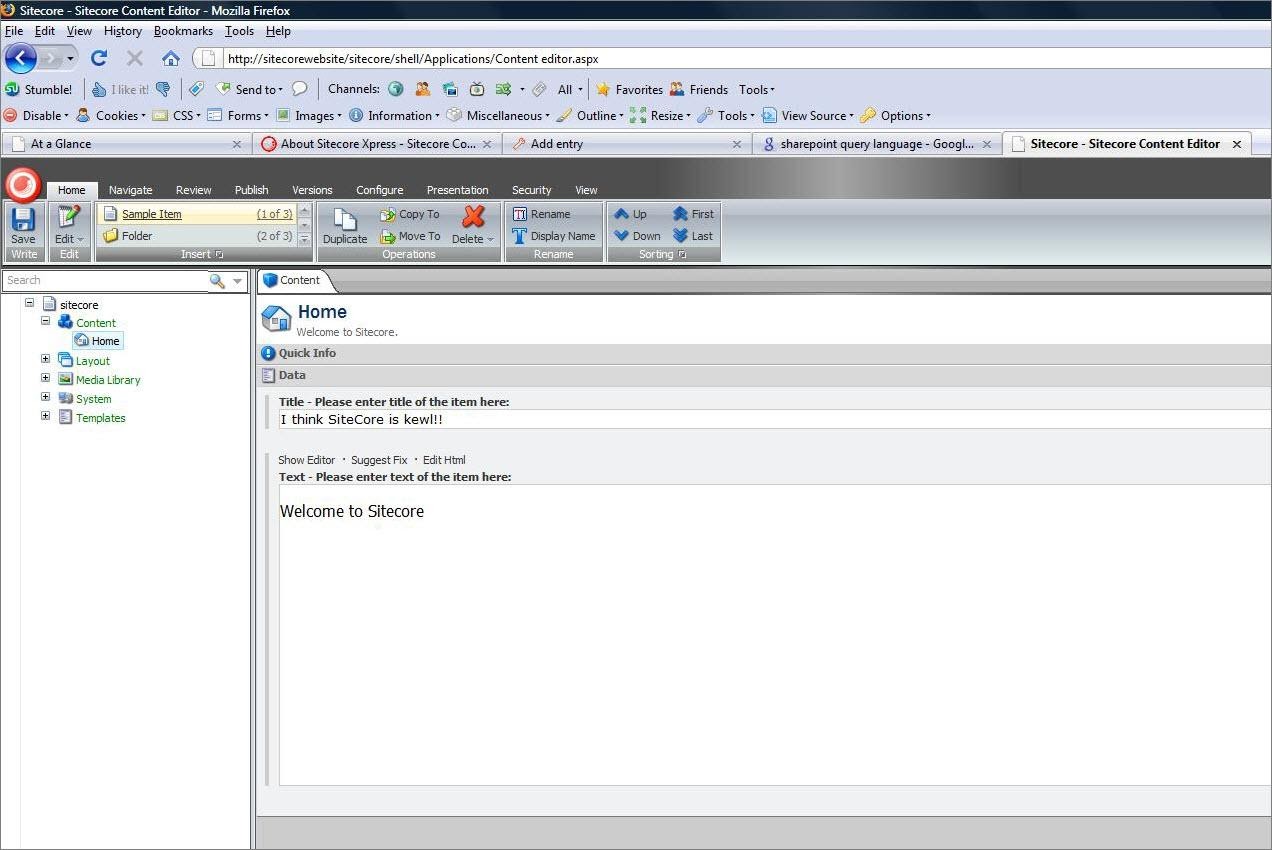Switch to the Publish ribbon tab
1272x850 pixels.
[x=251, y=190]
